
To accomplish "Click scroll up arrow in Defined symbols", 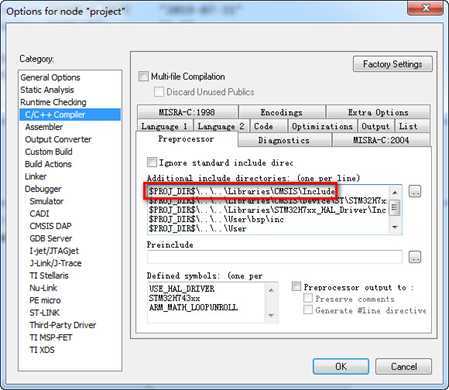I will point(271,290).
